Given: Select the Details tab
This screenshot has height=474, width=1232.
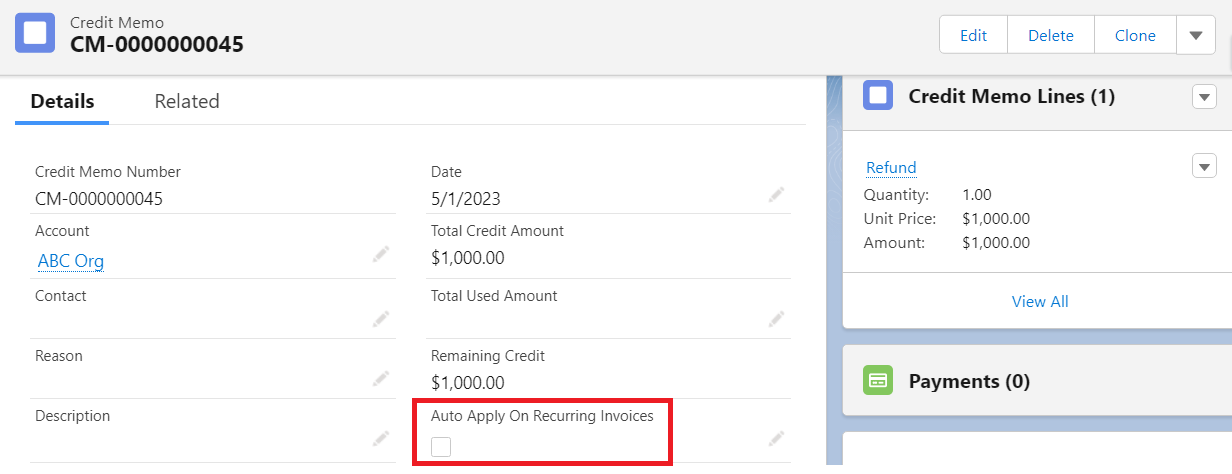Looking at the screenshot, I should [x=62, y=101].
